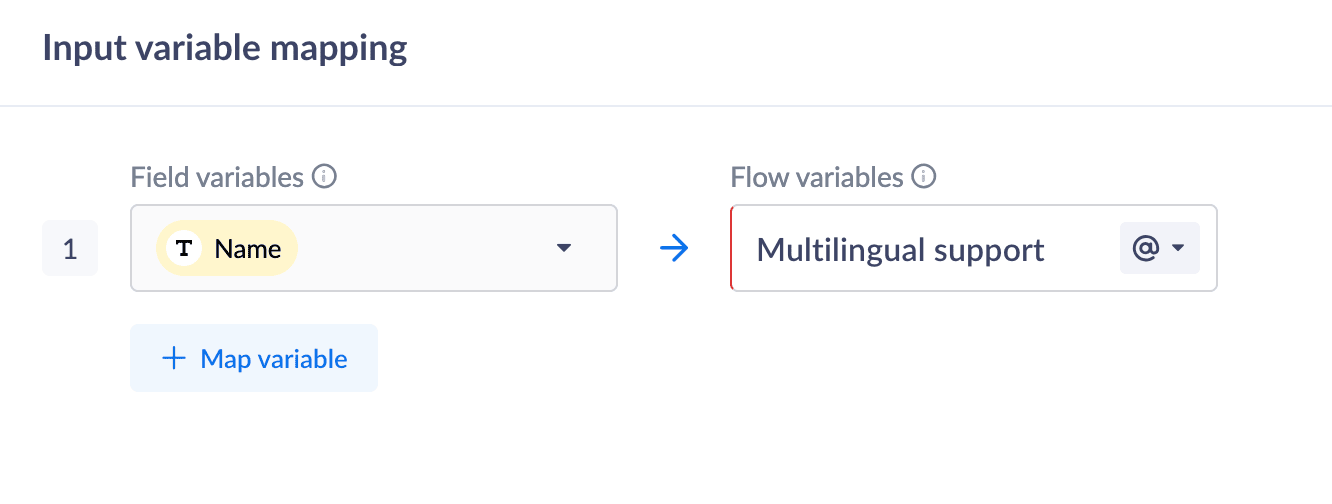Select the Name chip in Field variables
The image size is (1332, 504).
[x=228, y=249]
